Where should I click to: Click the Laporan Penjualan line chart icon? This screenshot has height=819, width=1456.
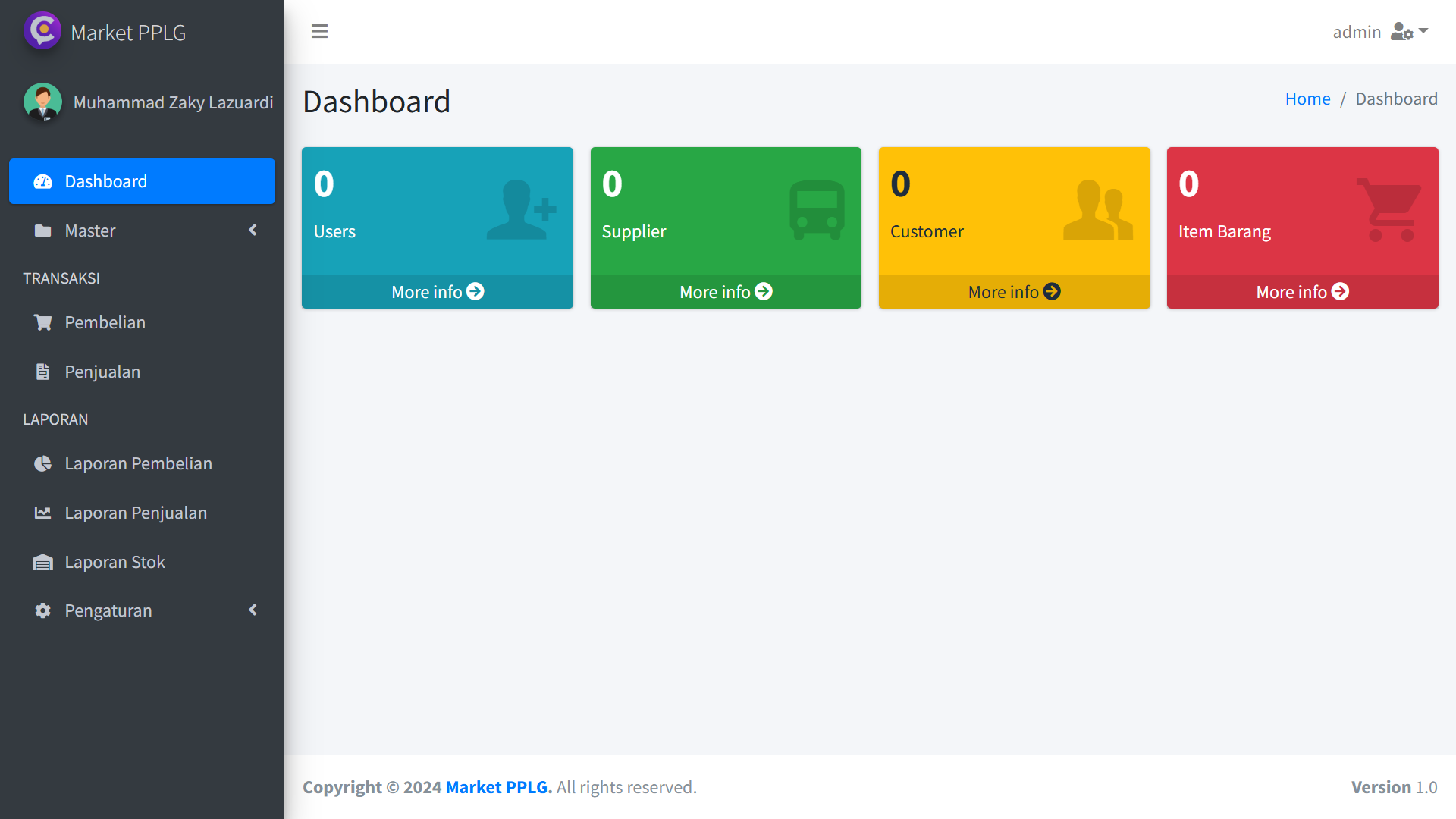[42, 513]
